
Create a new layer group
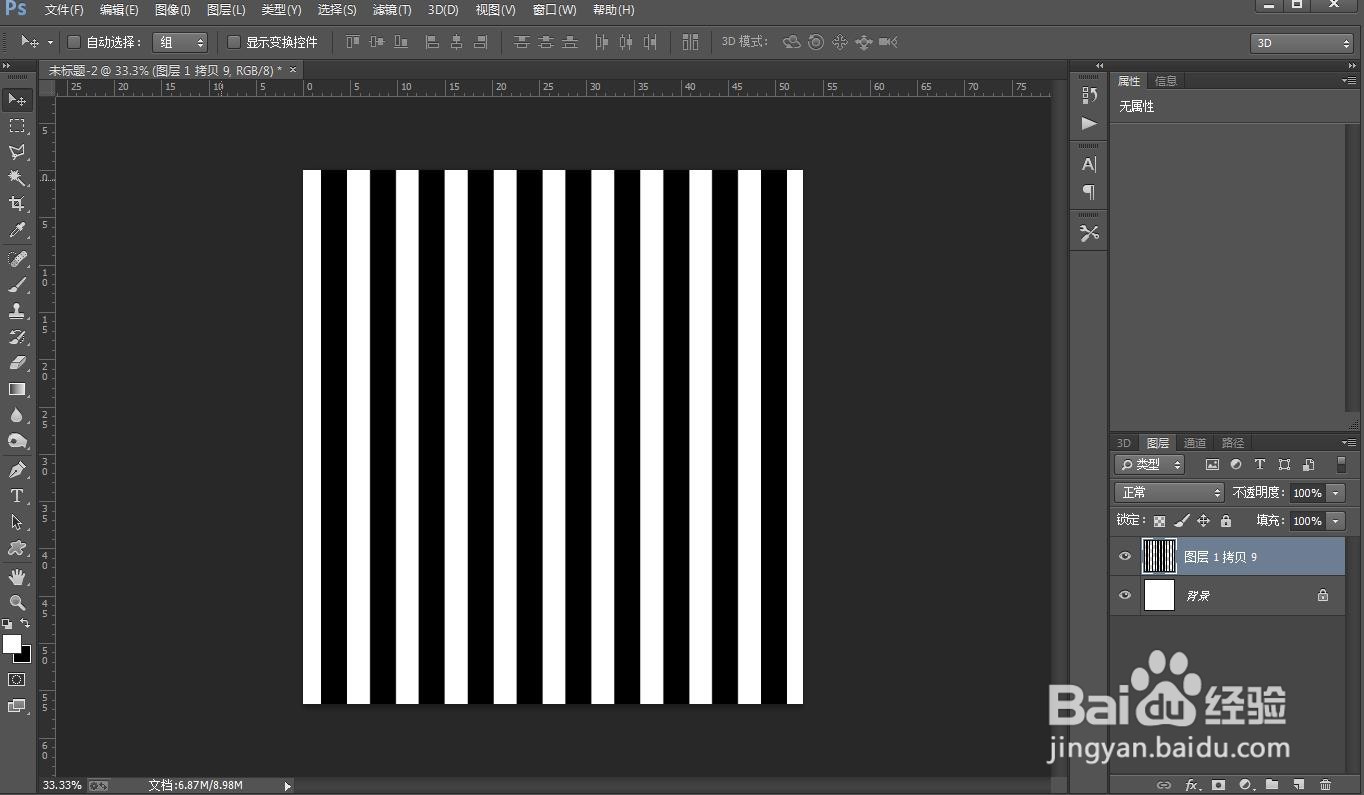[x=1272, y=785]
